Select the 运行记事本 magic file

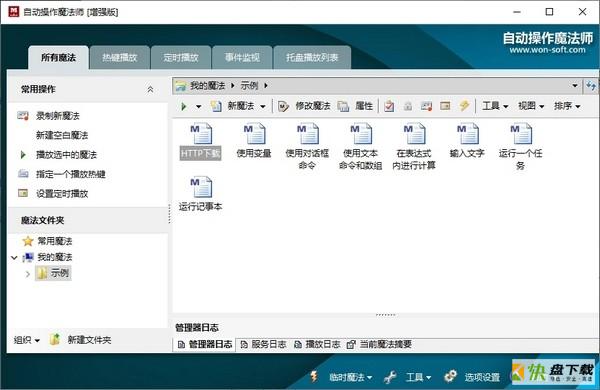tap(201, 194)
